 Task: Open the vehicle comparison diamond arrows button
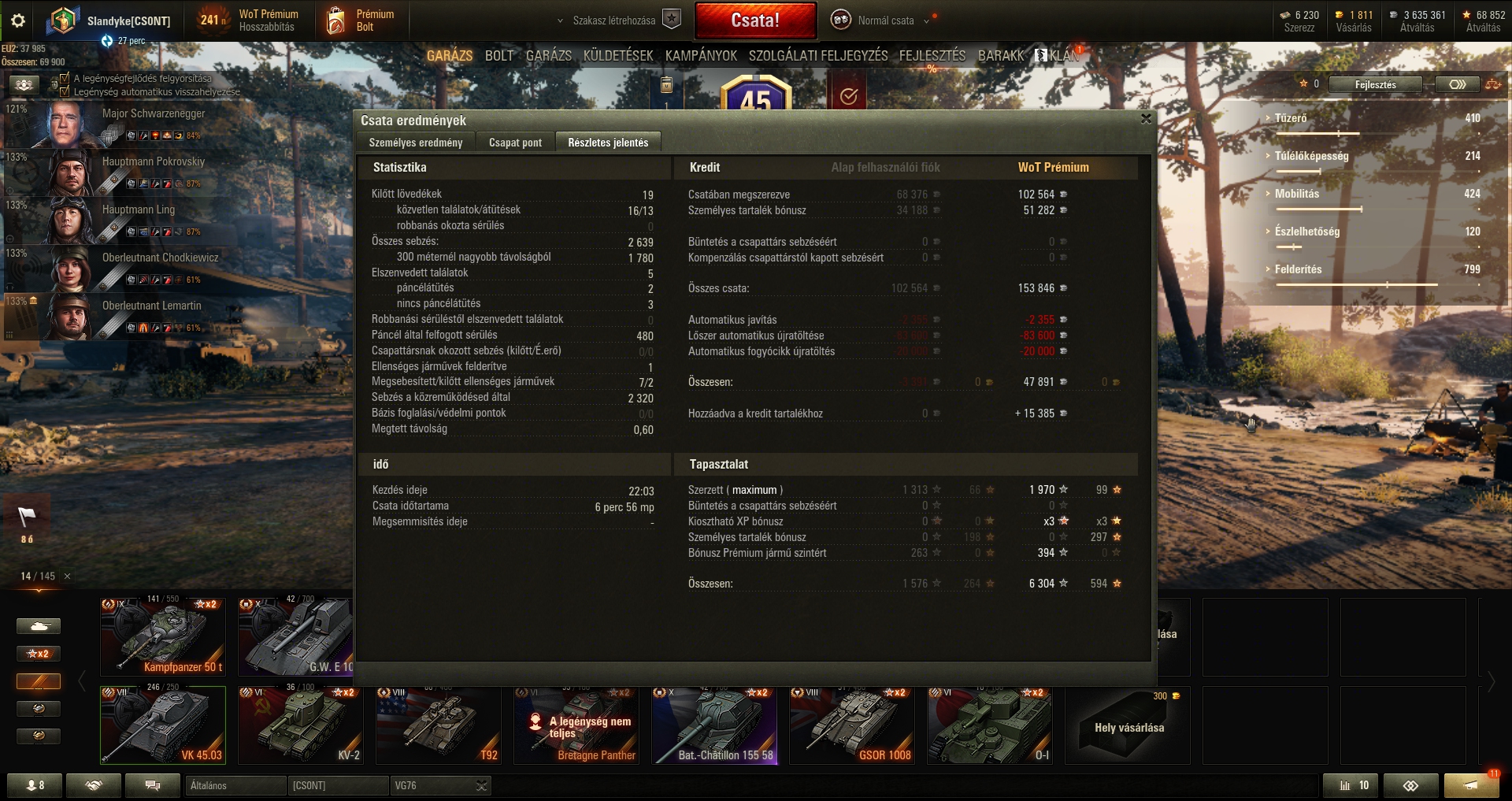pos(1410,785)
